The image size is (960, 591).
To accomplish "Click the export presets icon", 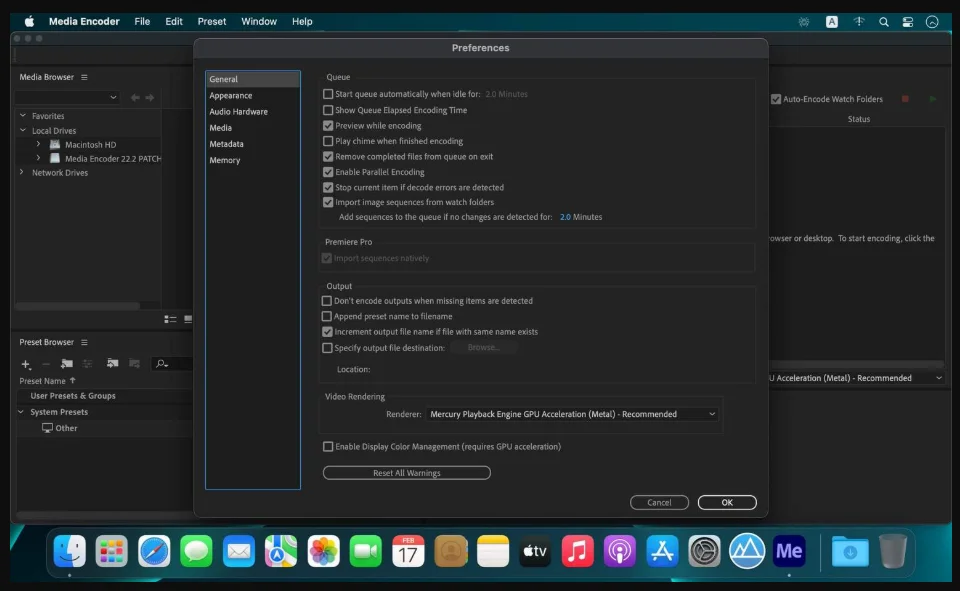I will tap(134, 364).
